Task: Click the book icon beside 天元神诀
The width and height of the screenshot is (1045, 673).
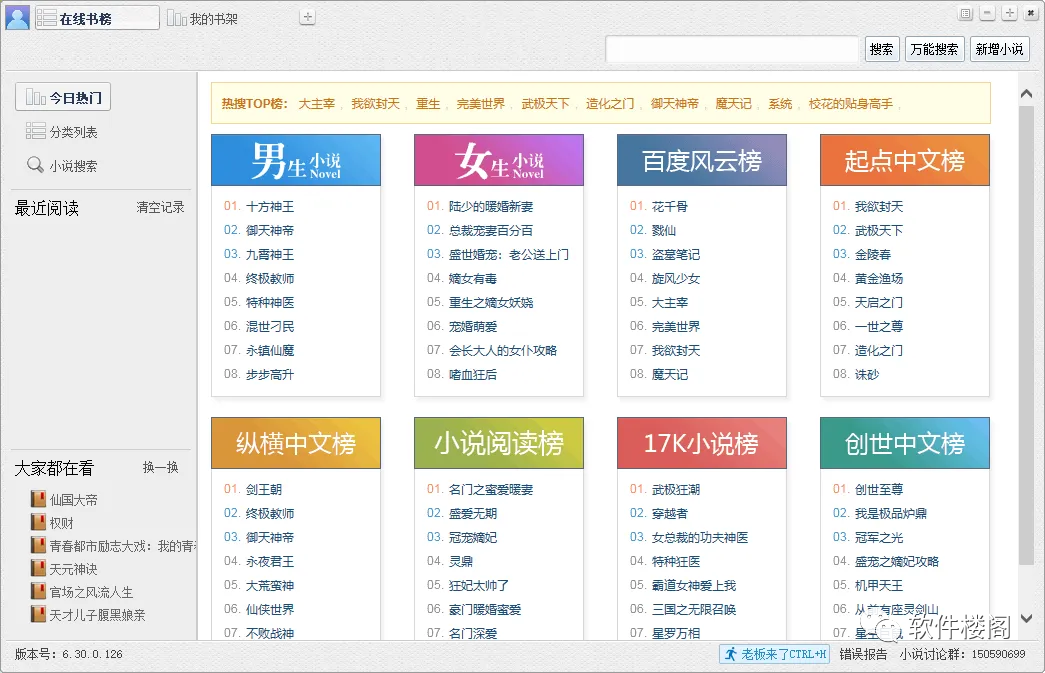Action: pyautogui.click(x=38, y=568)
